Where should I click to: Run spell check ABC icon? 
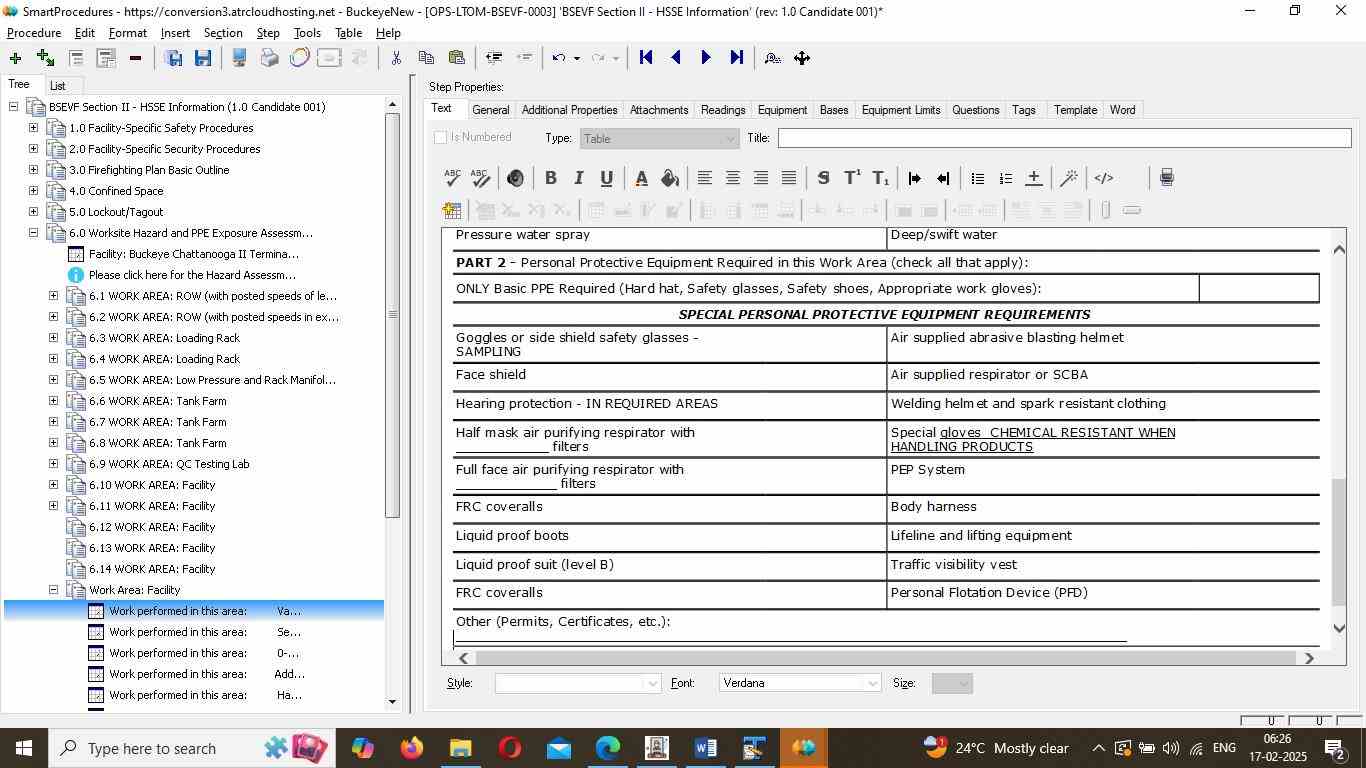[x=452, y=178]
